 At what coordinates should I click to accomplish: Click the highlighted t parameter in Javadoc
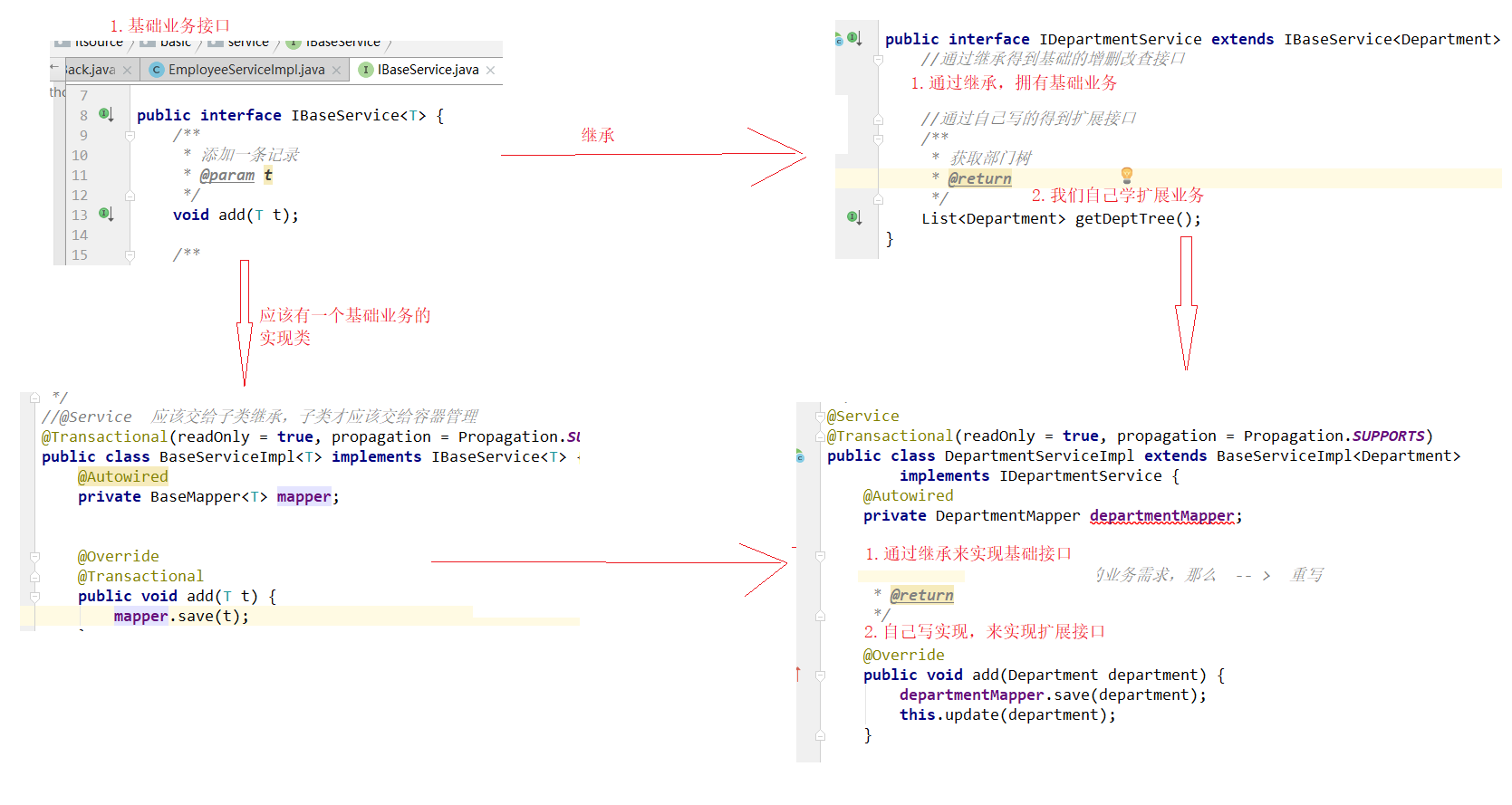click(x=268, y=175)
